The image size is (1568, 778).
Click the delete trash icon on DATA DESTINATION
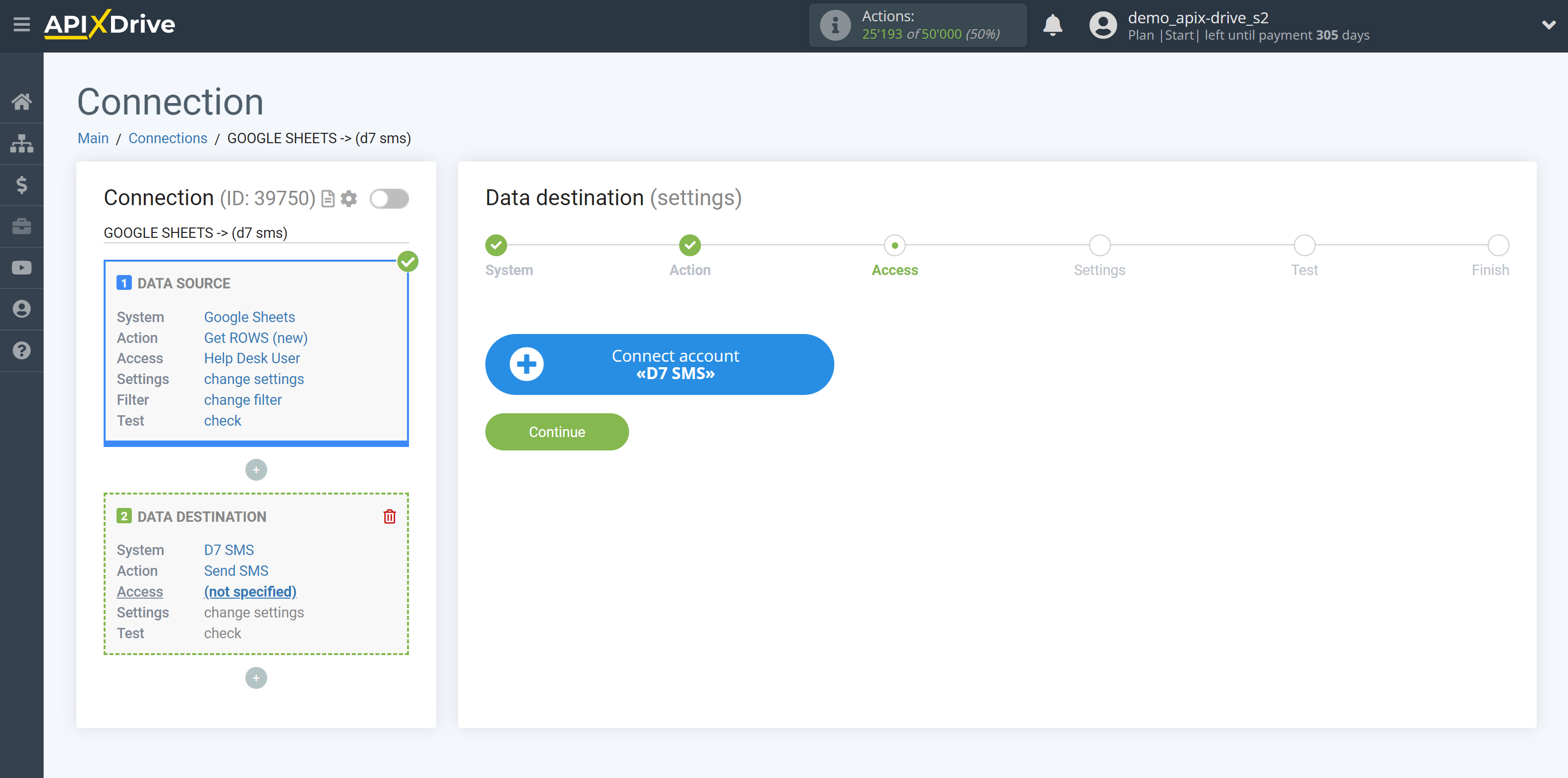click(390, 517)
